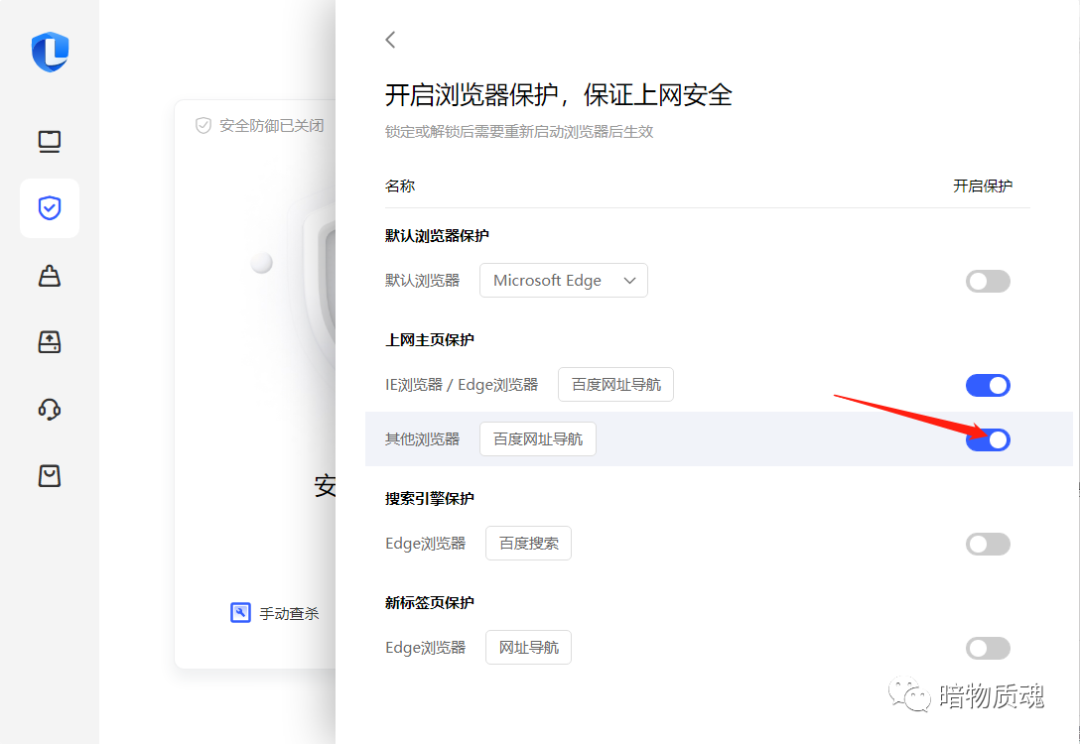Open the drive upload sidebar icon
Viewport: 1080px width, 744px height.
(x=50, y=342)
